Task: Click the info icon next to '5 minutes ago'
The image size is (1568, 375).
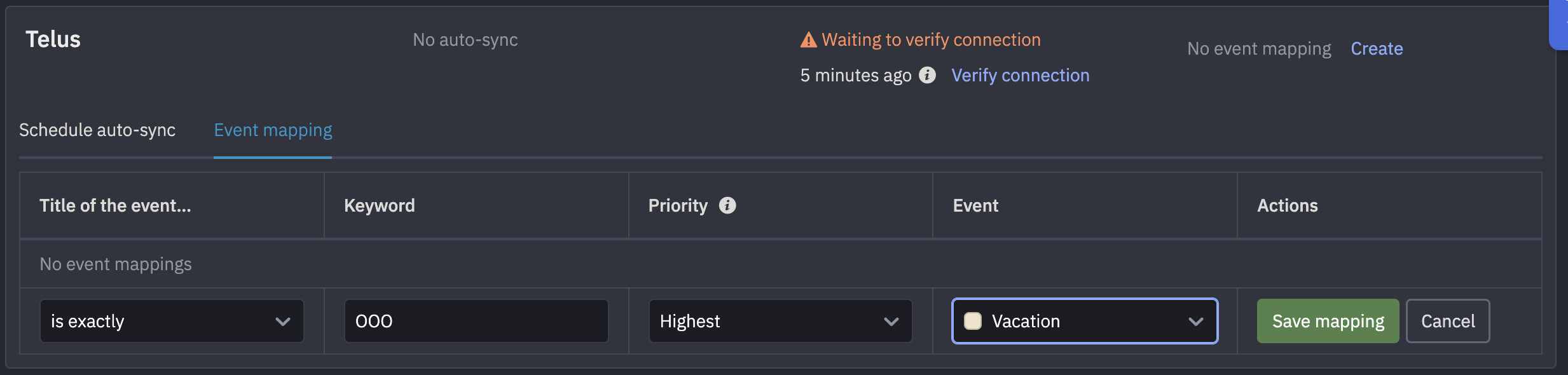Action: [928, 75]
